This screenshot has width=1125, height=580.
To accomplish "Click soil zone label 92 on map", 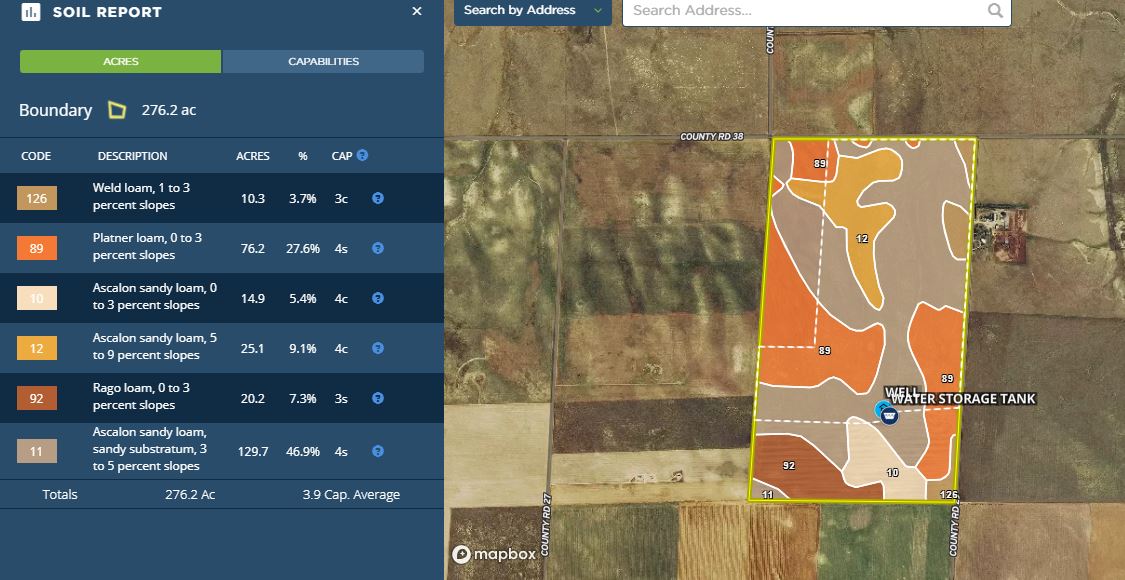I will tap(789, 466).
